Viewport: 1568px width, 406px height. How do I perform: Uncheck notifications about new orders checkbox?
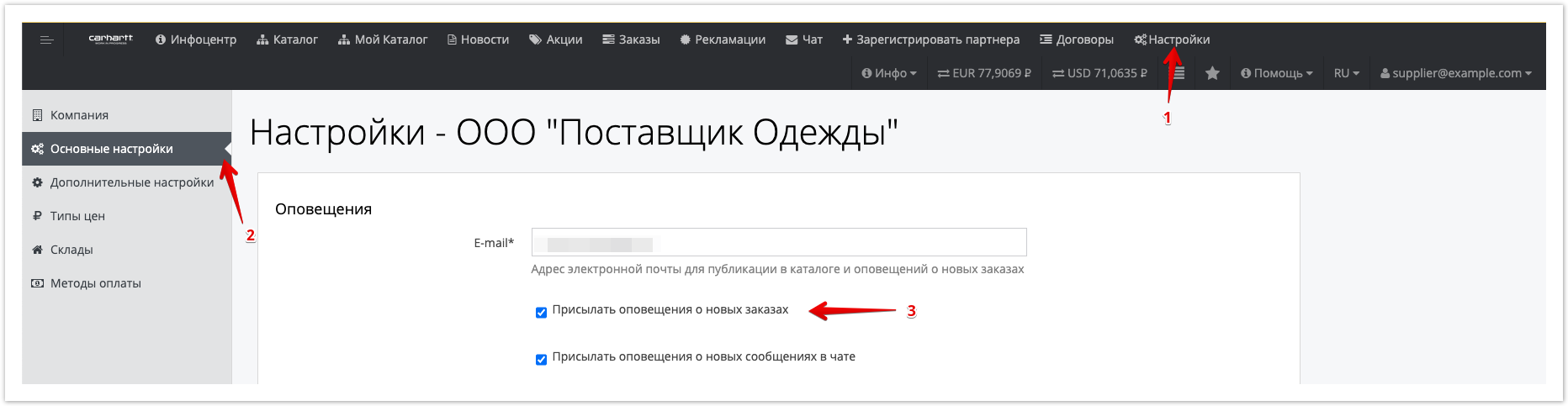pos(541,313)
